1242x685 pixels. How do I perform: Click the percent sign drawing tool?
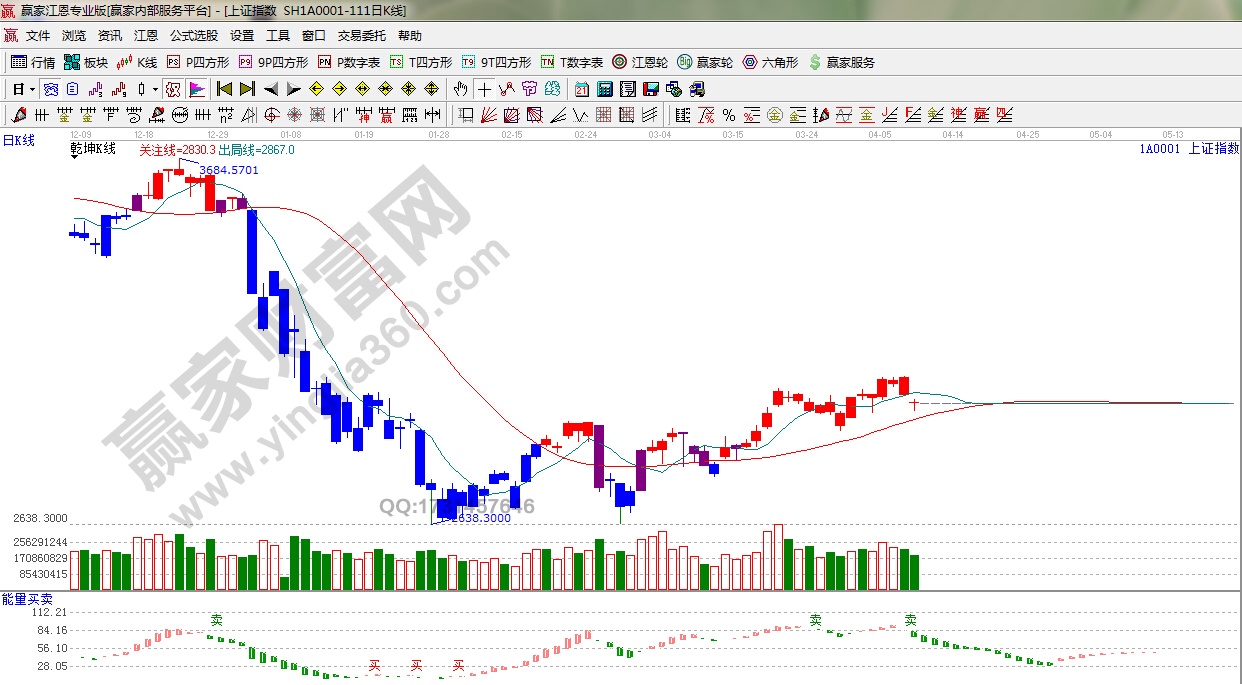coord(728,115)
